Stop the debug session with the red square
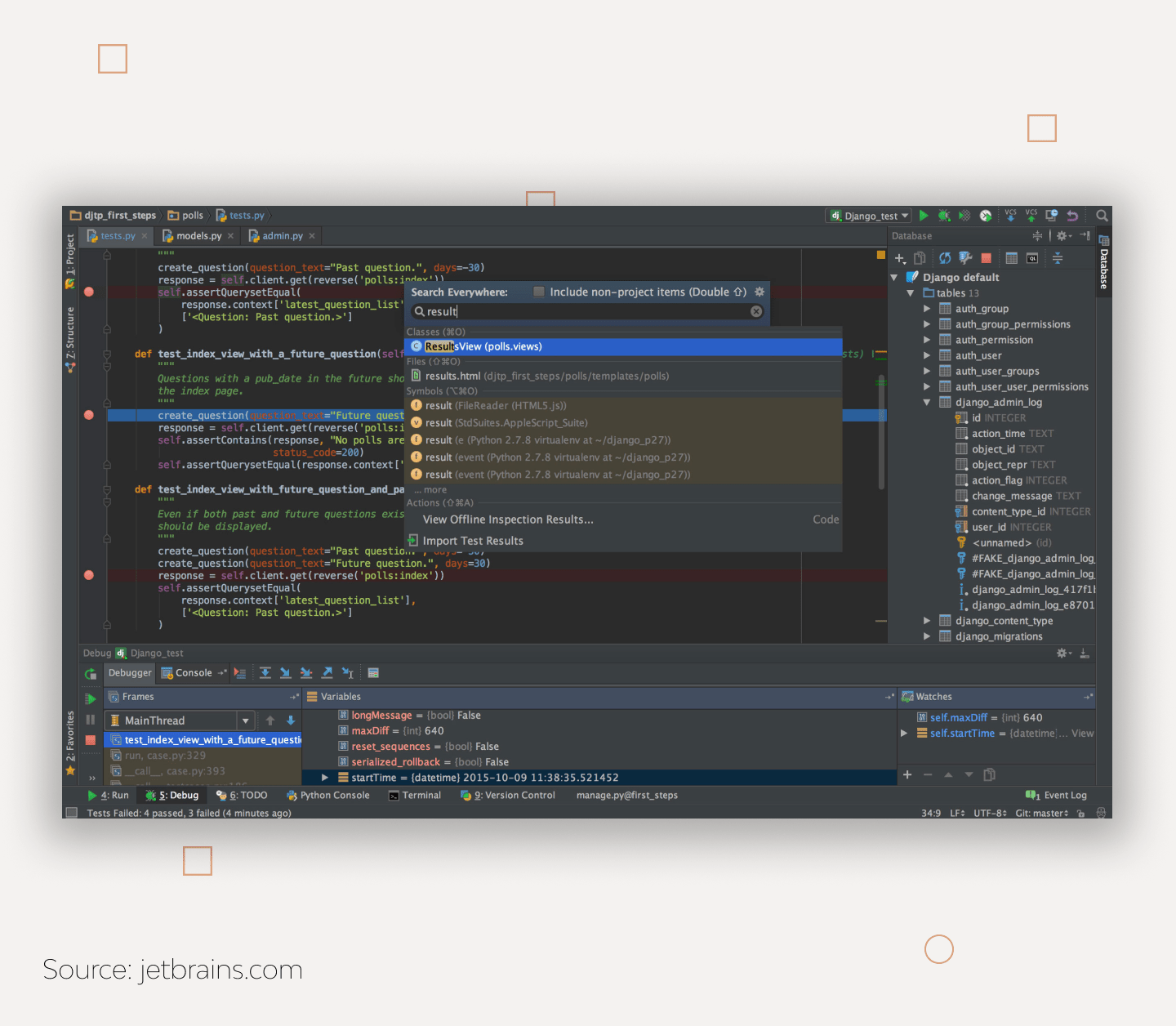The width and height of the screenshot is (1176, 1026). 91,740
